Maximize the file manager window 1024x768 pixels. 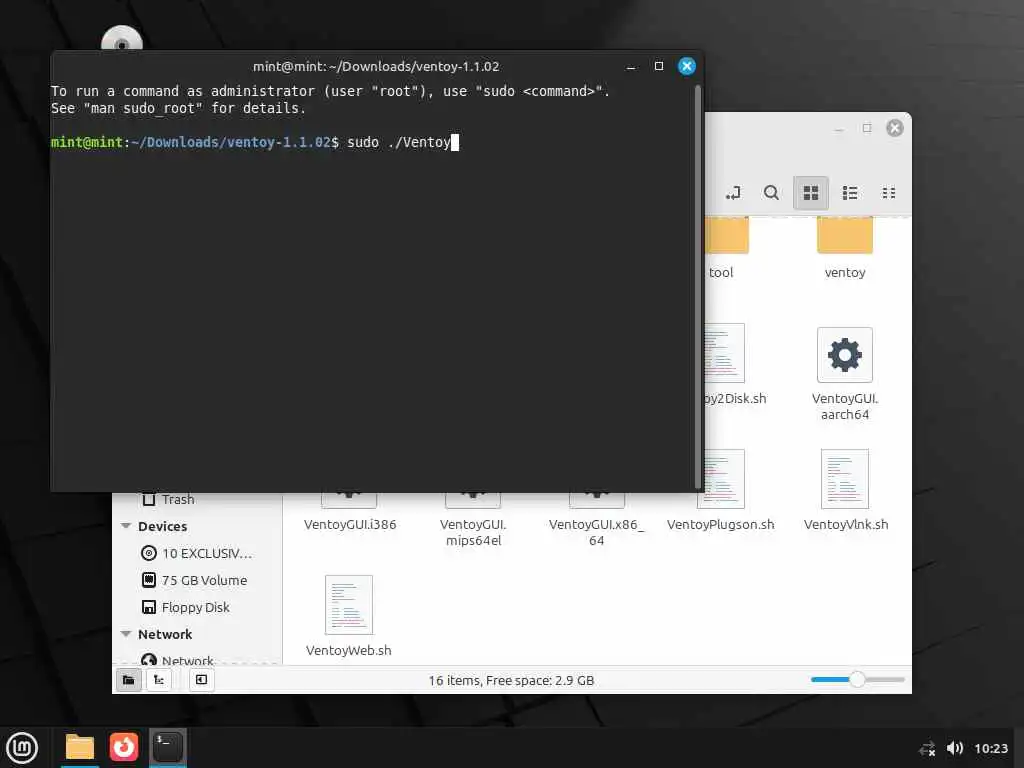click(867, 128)
